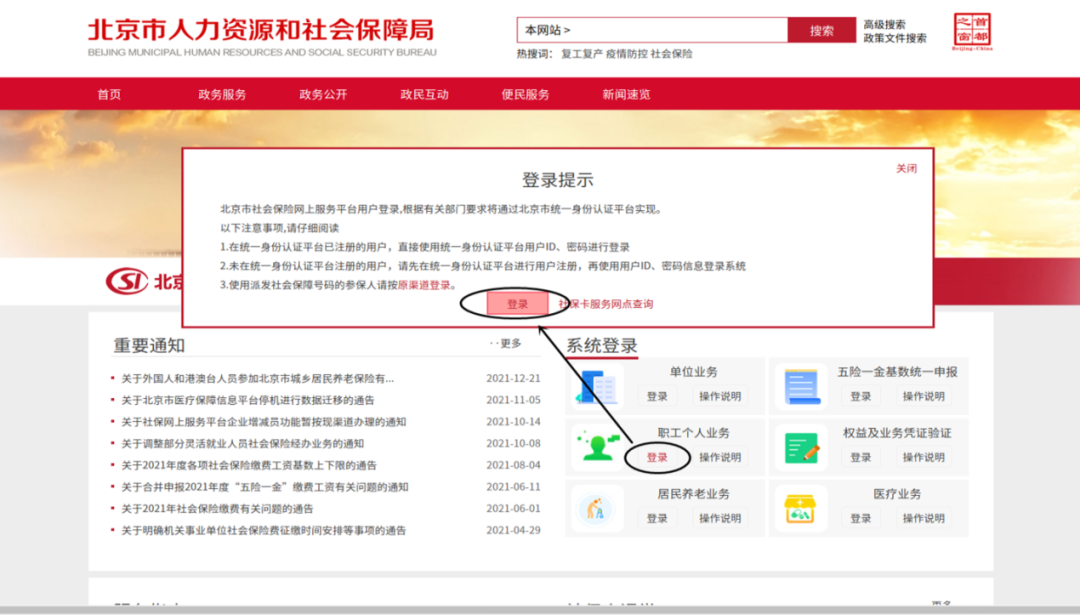Viewport: 1080px width, 615px height.
Task: Click the 北京市人力资源和社会保障局 site title
Action: click(261, 30)
